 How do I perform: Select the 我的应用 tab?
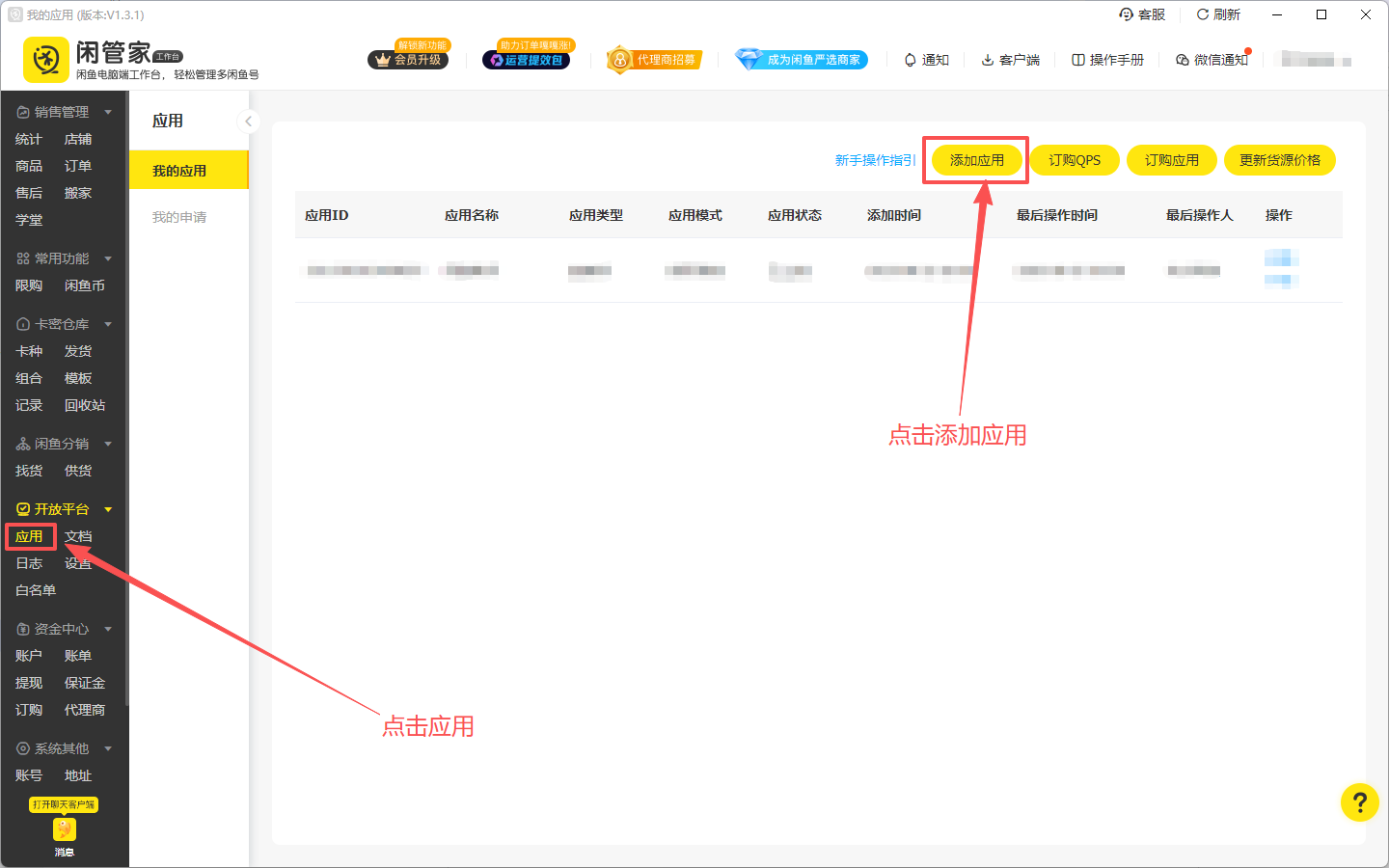[x=179, y=171]
